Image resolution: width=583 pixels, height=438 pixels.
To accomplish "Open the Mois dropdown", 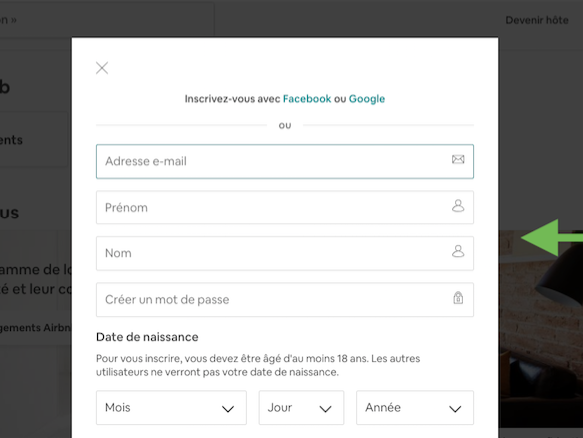I will [171, 408].
